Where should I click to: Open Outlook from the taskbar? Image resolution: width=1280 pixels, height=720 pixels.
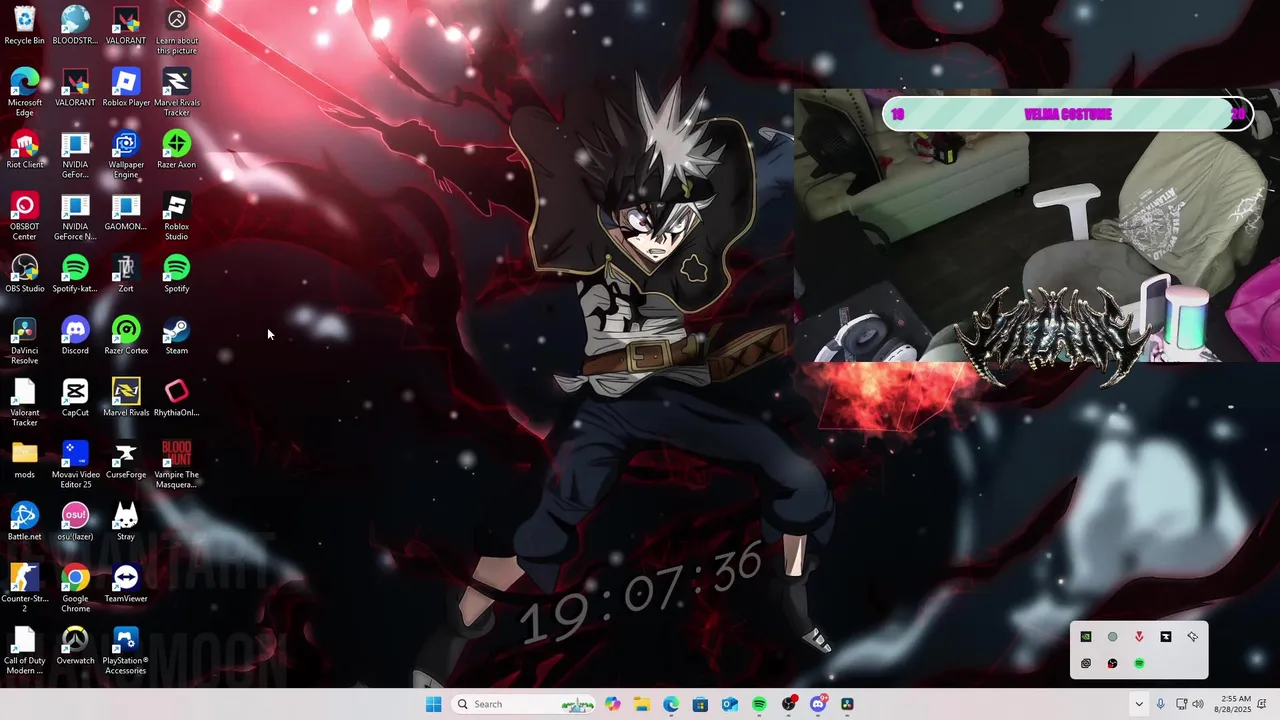[730, 704]
